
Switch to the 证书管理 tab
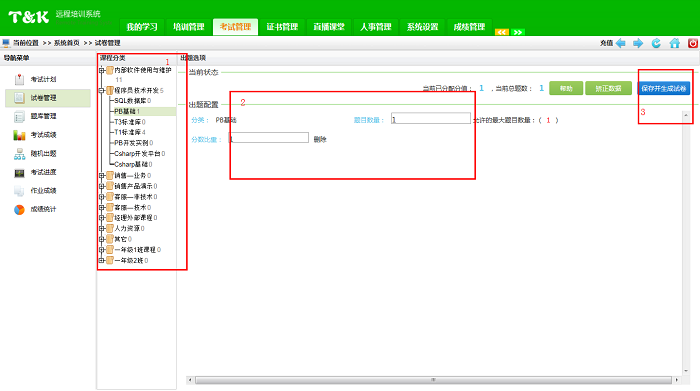[282, 27]
